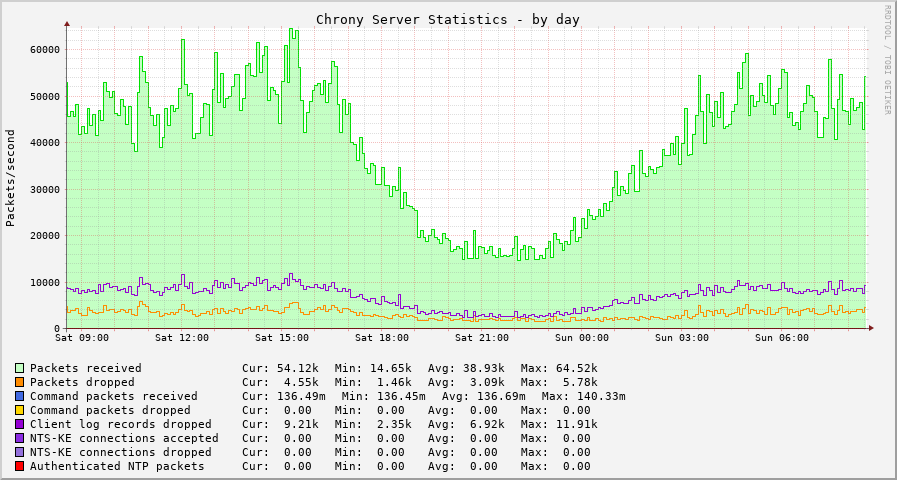This screenshot has height=480, width=897.
Task: Click the 50000 y-axis value
Action: pyautogui.click(x=44, y=96)
